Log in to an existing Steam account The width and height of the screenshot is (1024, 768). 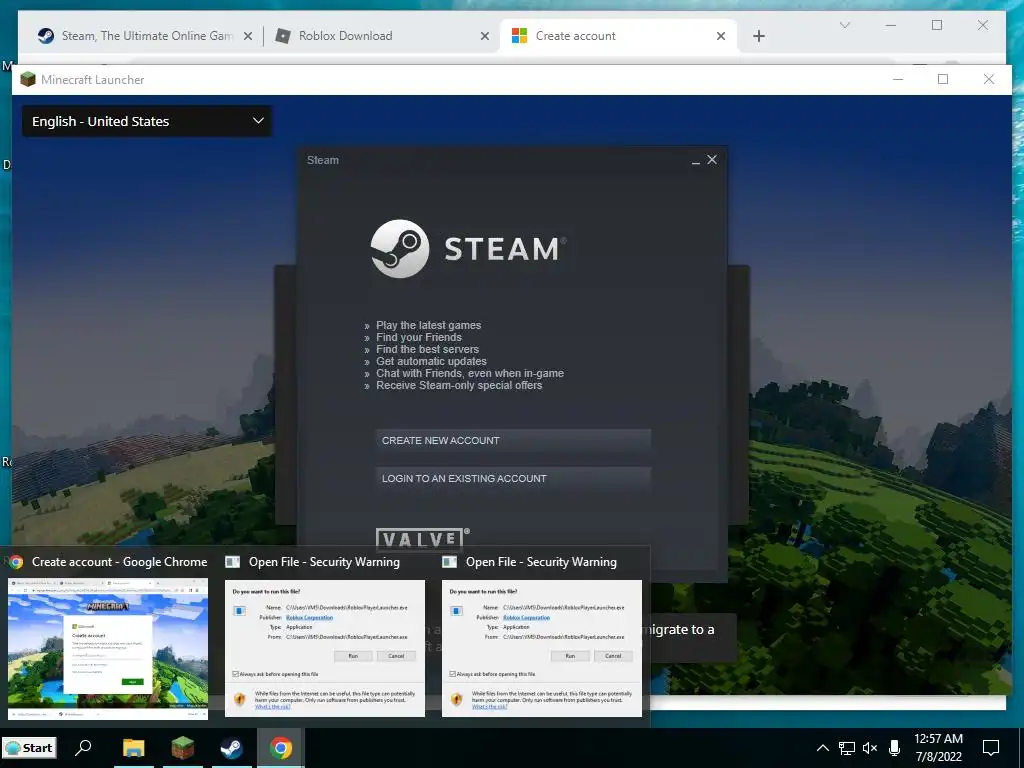(x=513, y=479)
